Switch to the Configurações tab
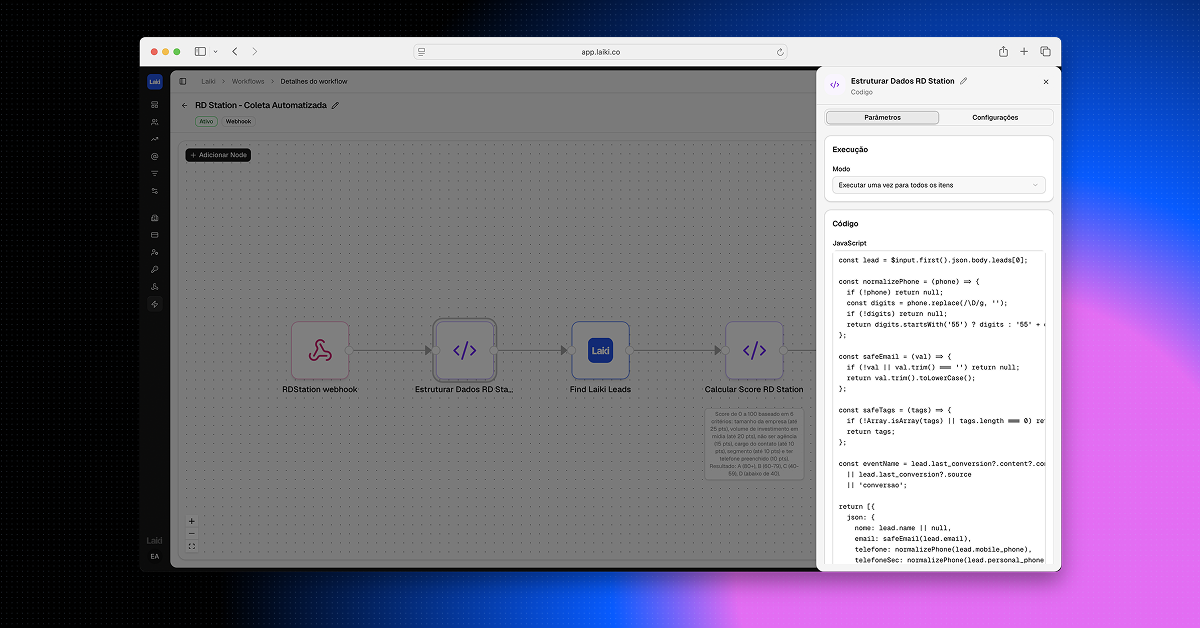The image size is (1200, 628). tap(995, 118)
